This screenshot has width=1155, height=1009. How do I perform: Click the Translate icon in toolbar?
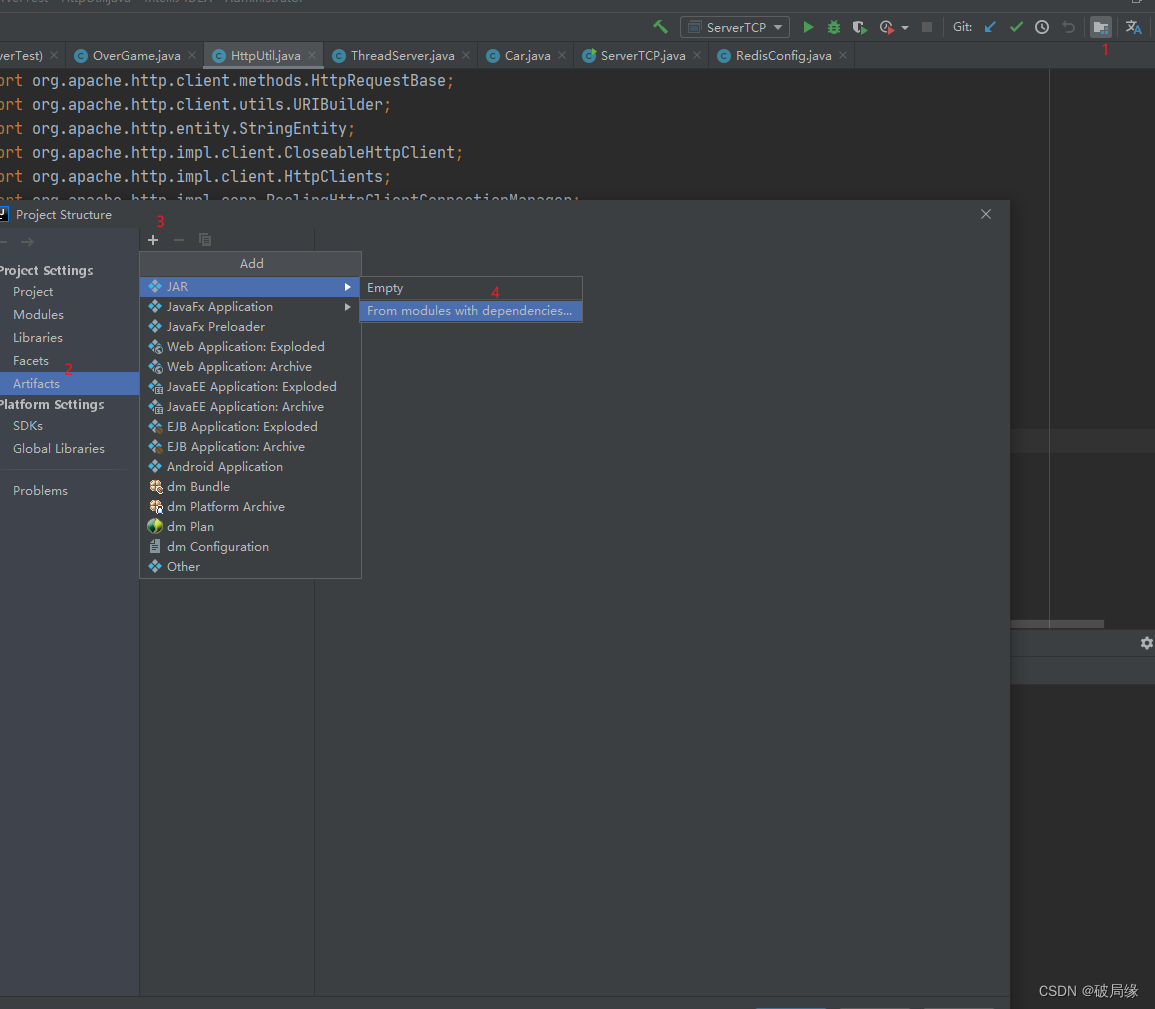point(1133,27)
